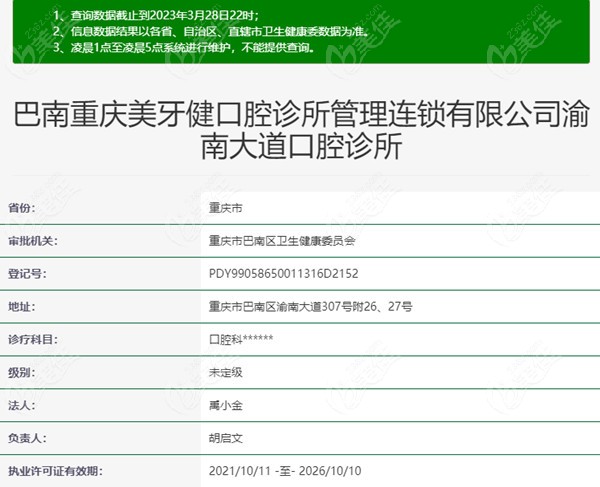The height and width of the screenshot is (487, 600).
Task: Select the 法人 field label
Action: (21, 405)
